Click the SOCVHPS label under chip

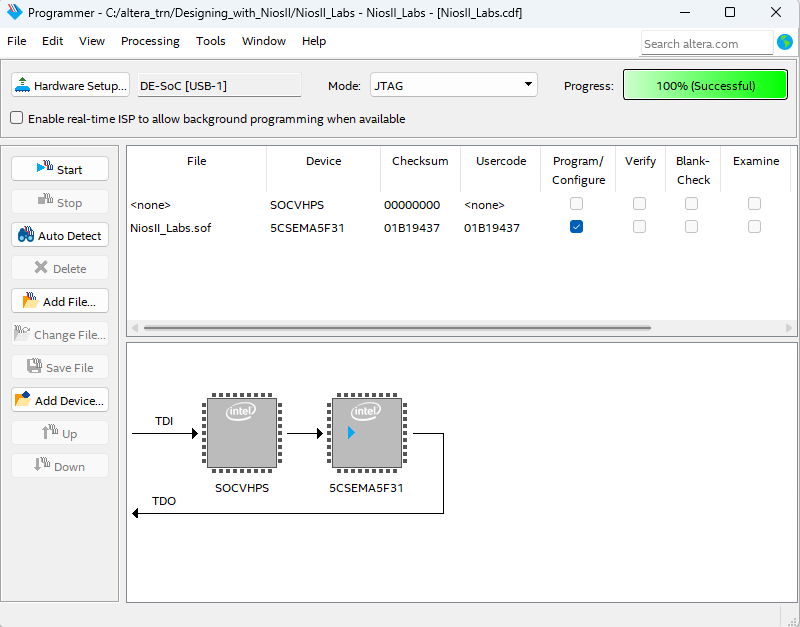point(242,488)
